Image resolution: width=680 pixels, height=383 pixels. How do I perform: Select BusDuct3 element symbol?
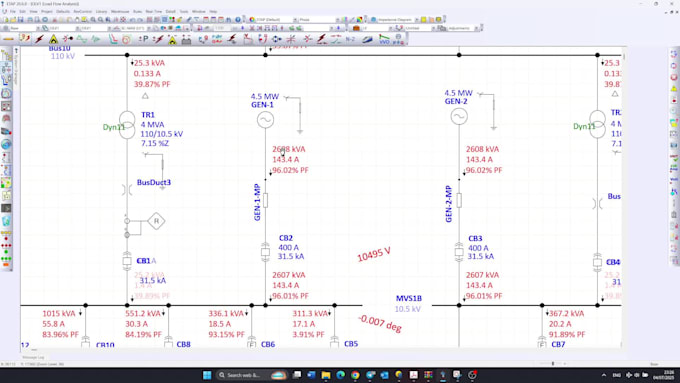tap(127, 190)
